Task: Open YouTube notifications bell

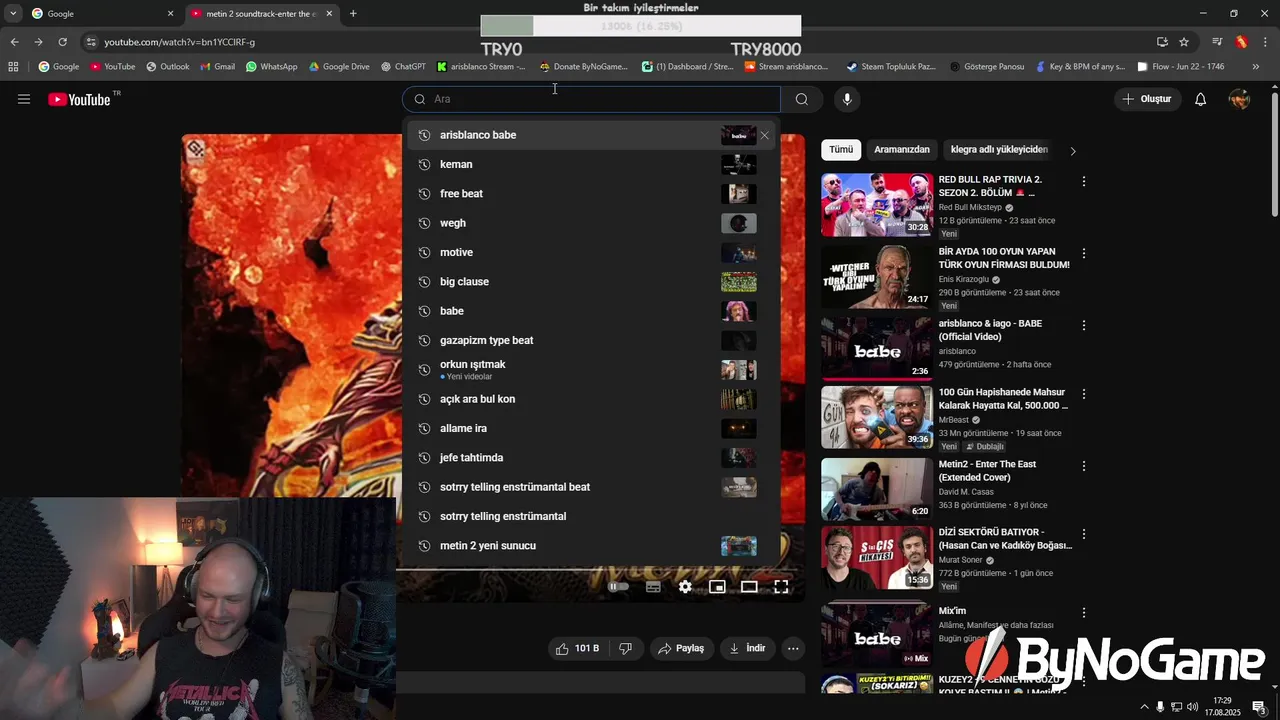Action: tap(1201, 99)
